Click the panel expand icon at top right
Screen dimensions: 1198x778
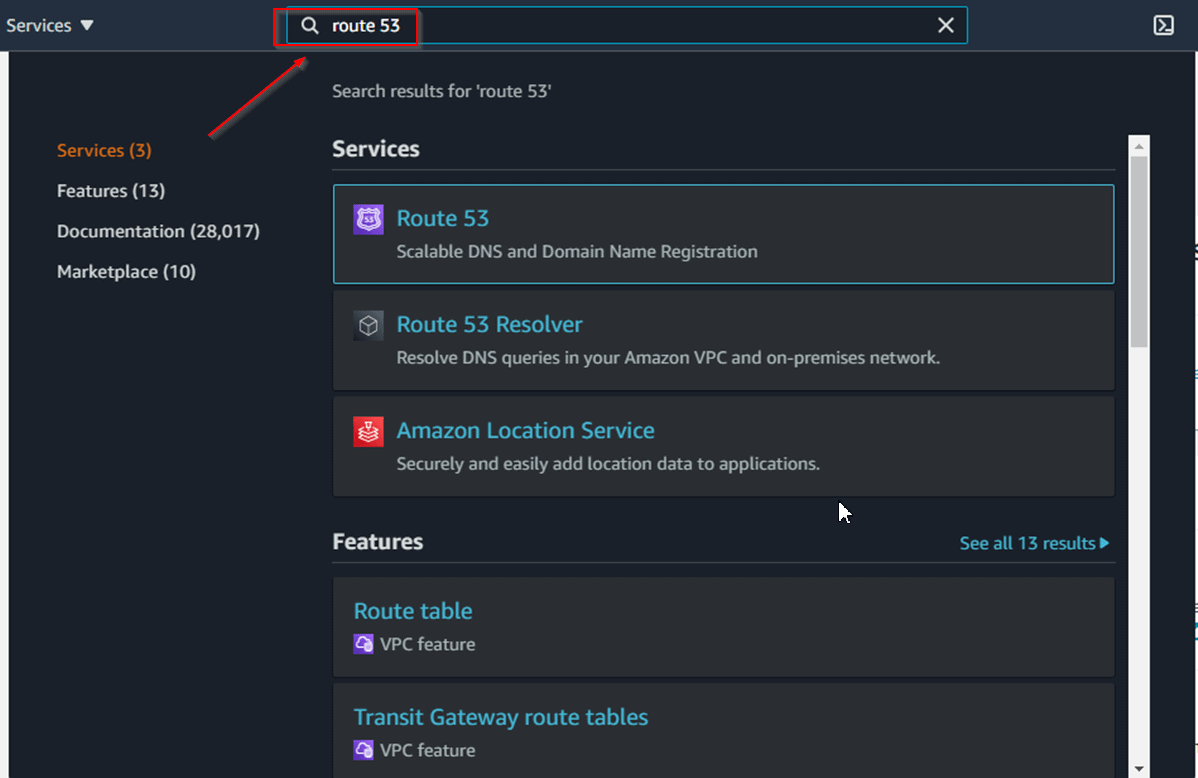[x=1163, y=25]
